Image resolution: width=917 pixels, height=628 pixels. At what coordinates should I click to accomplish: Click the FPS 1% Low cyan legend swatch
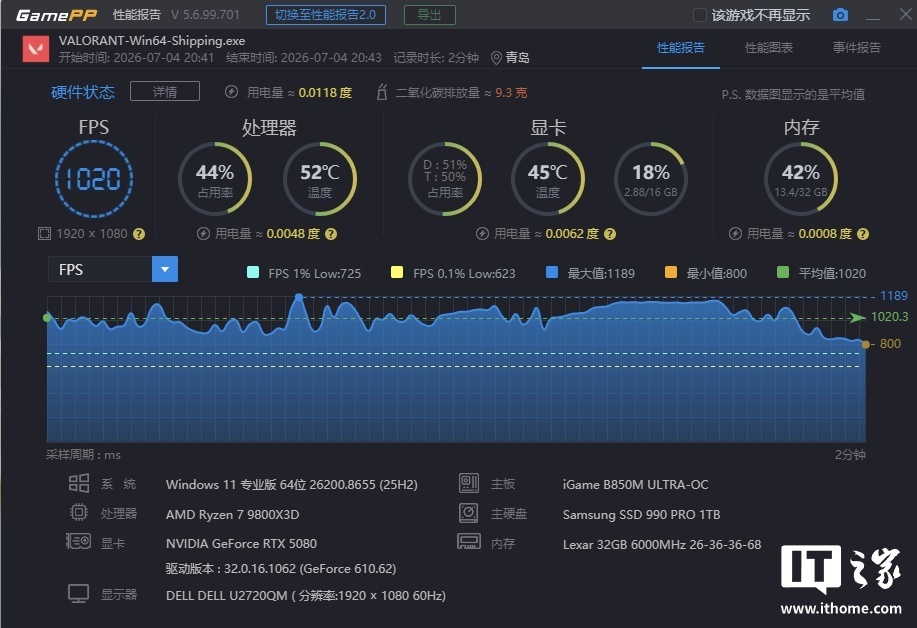(x=253, y=272)
